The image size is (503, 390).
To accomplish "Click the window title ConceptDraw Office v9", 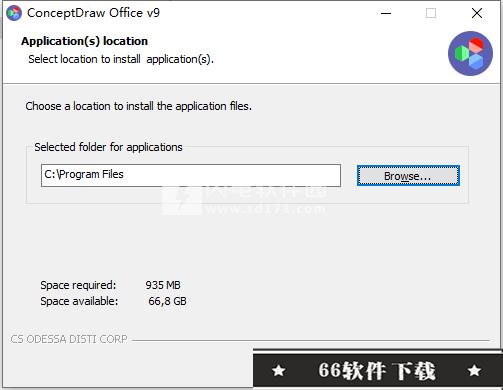I will coord(93,13).
